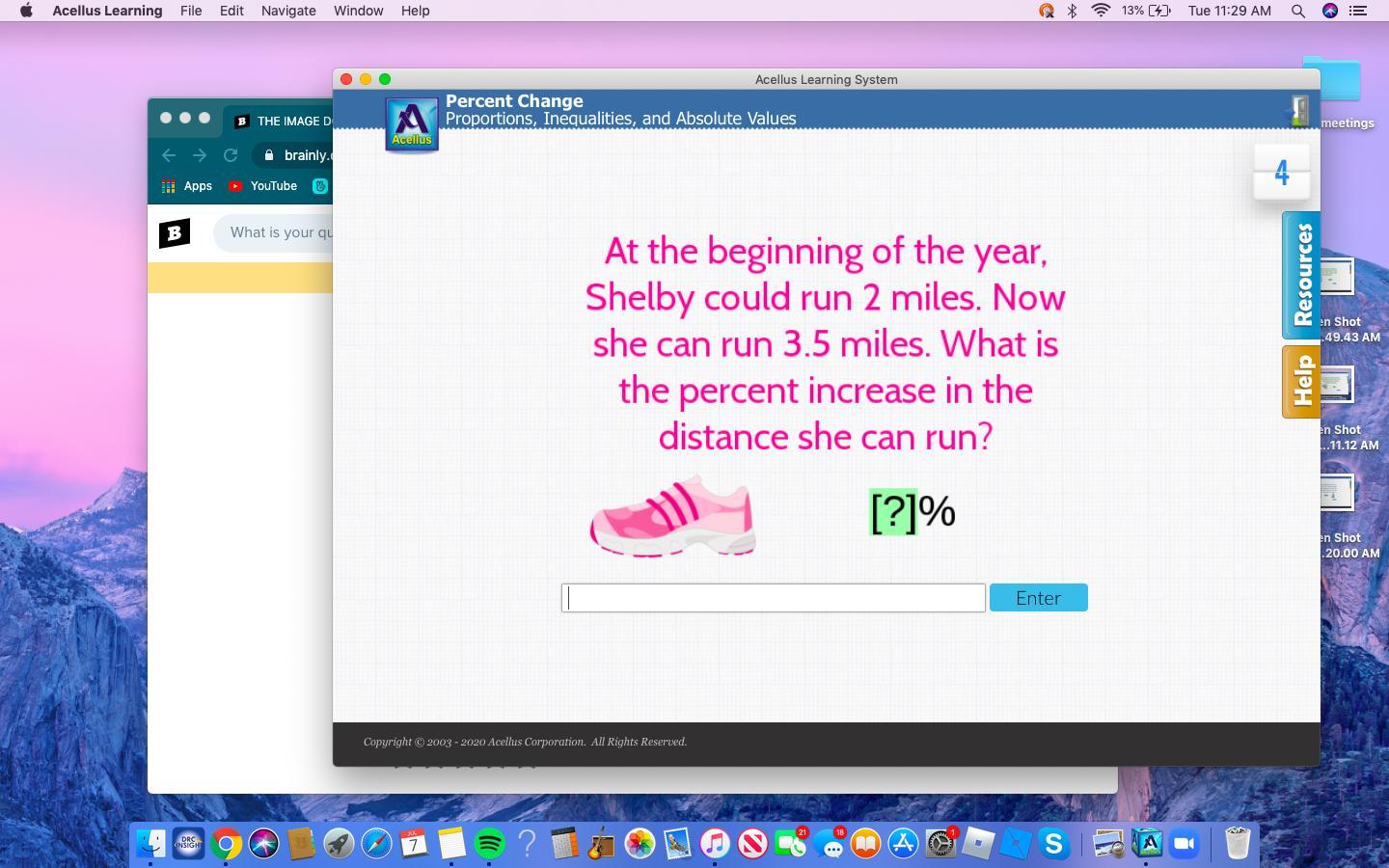This screenshot has height=868, width=1389.
Task: Open the Trash in the dock
Action: pos(1237,844)
